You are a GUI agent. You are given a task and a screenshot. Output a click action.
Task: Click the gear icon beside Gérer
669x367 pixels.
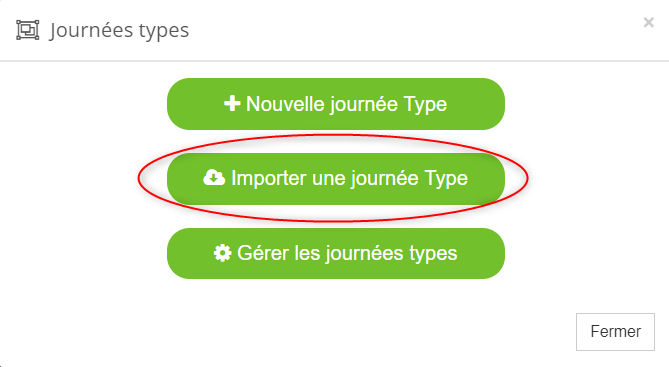click(222, 253)
